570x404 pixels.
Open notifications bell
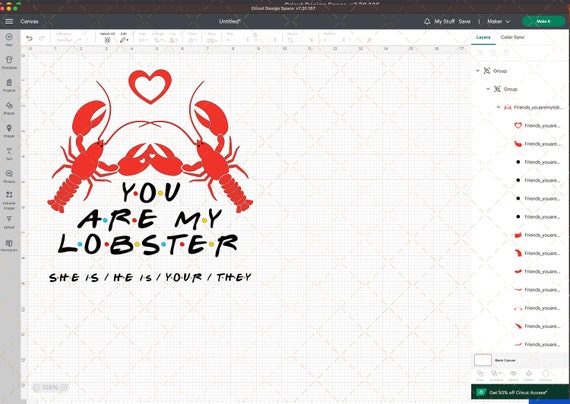[427, 21]
